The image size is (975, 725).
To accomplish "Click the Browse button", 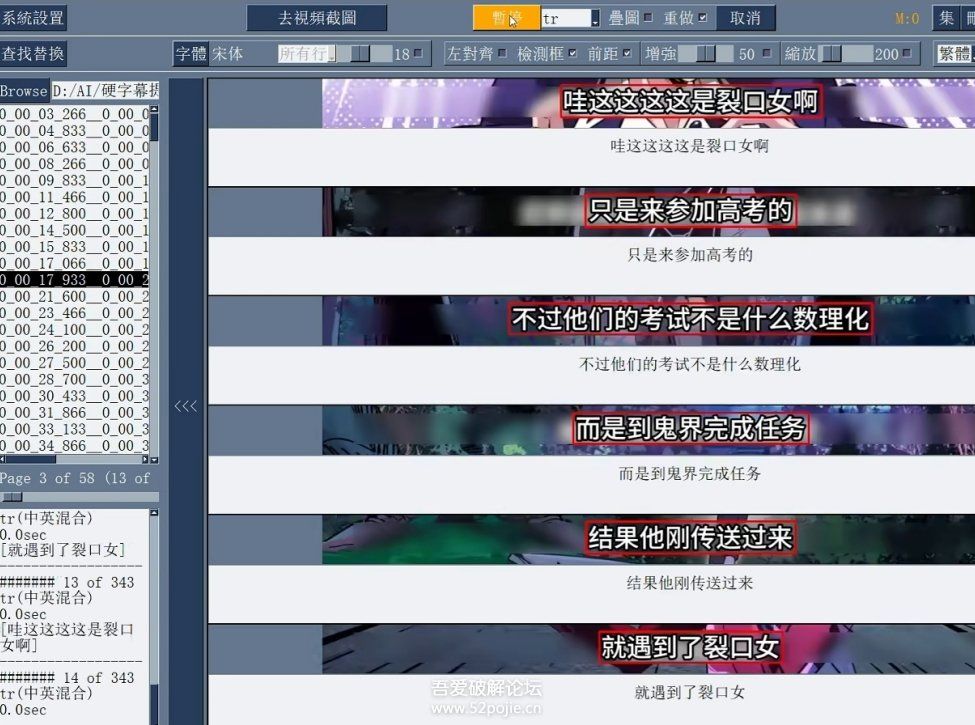I will (x=24, y=91).
